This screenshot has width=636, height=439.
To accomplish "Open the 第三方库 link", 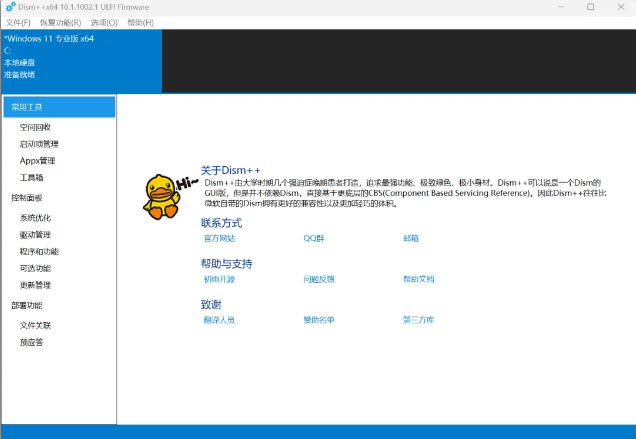I will [418, 320].
